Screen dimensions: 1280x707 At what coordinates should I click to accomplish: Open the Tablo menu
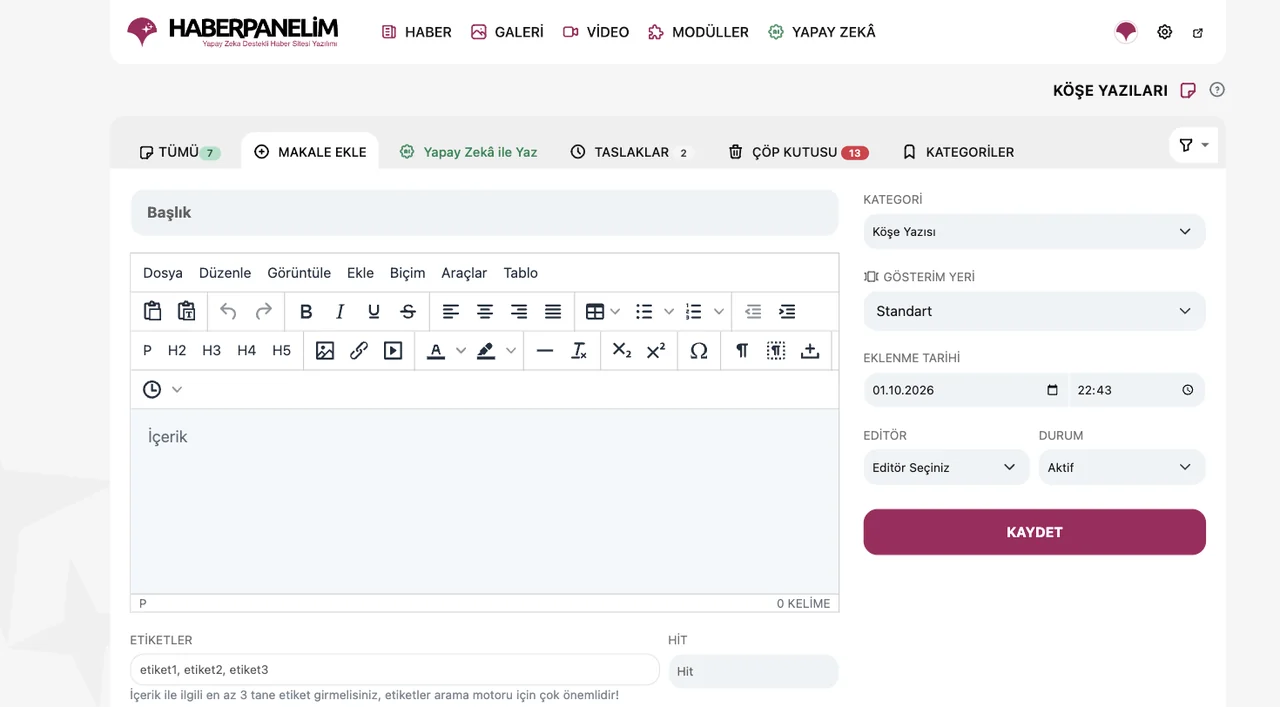click(521, 273)
